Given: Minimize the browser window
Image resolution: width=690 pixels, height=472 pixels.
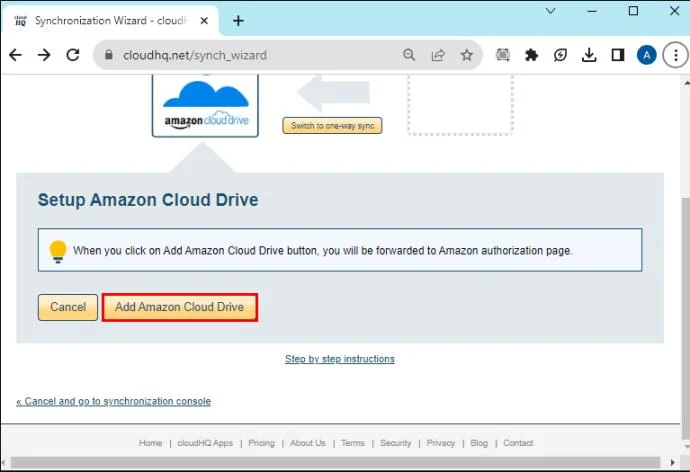Looking at the screenshot, I should click(x=592, y=11).
